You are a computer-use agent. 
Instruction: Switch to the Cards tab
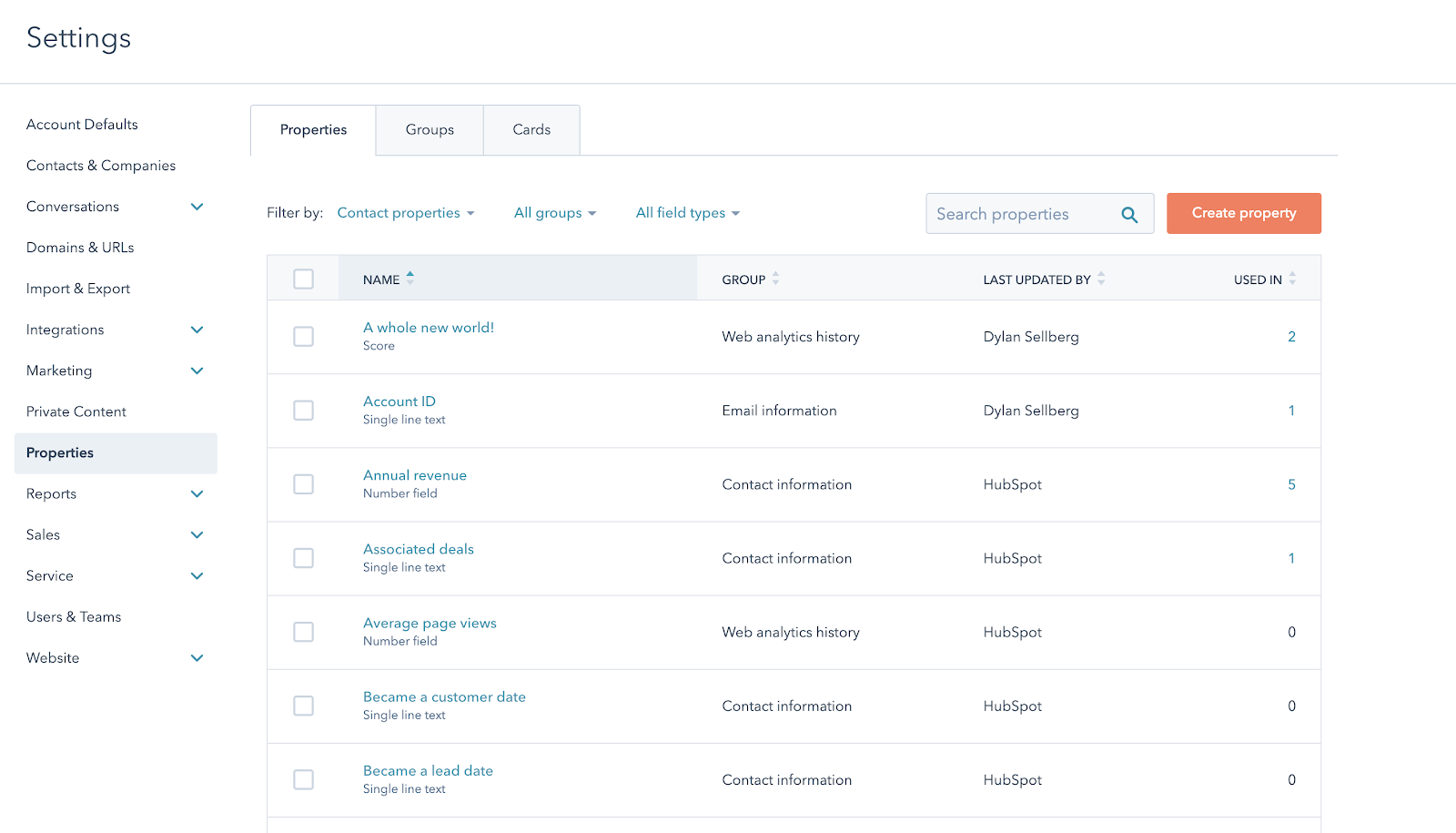[x=531, y=130]
